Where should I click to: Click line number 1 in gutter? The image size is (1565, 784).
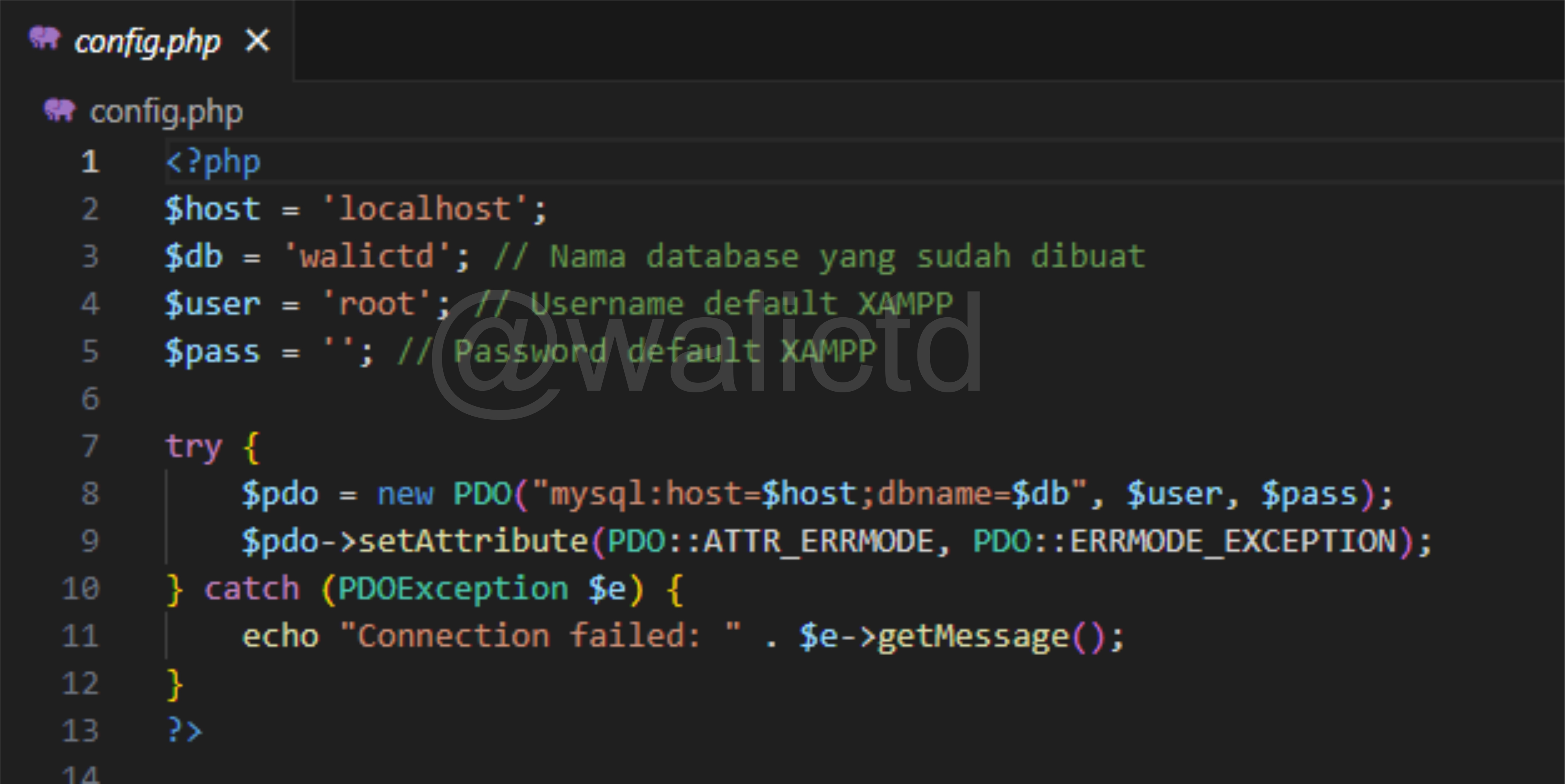[90, 162]
